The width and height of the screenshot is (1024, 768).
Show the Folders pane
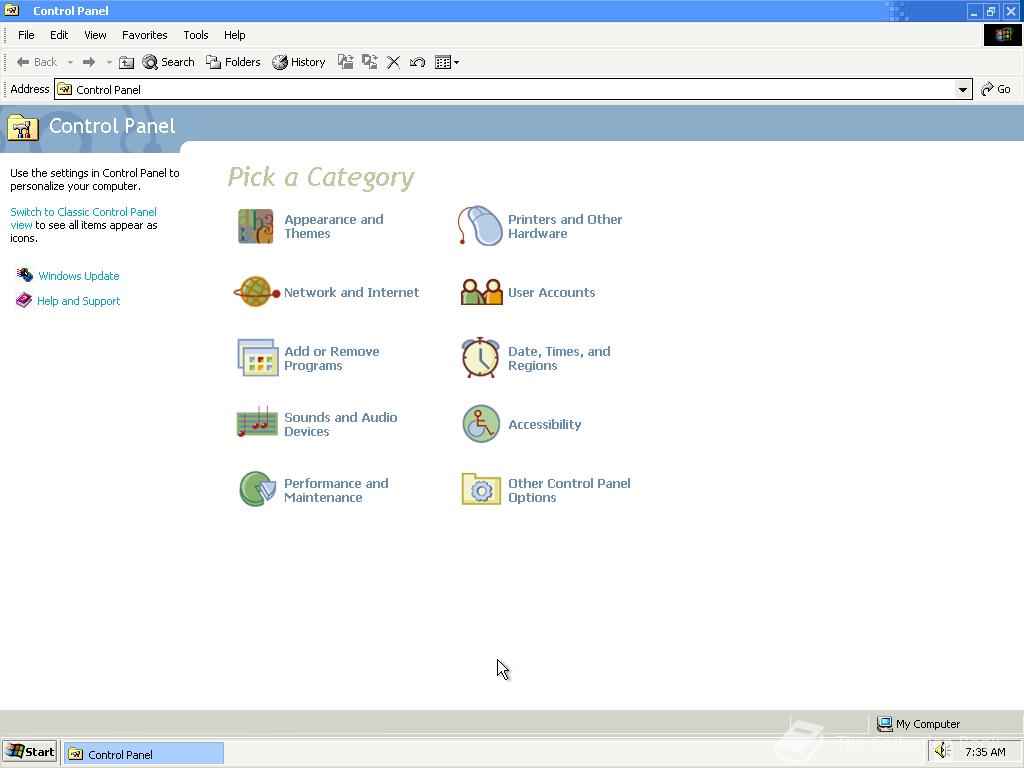click(x=233, y=62)
